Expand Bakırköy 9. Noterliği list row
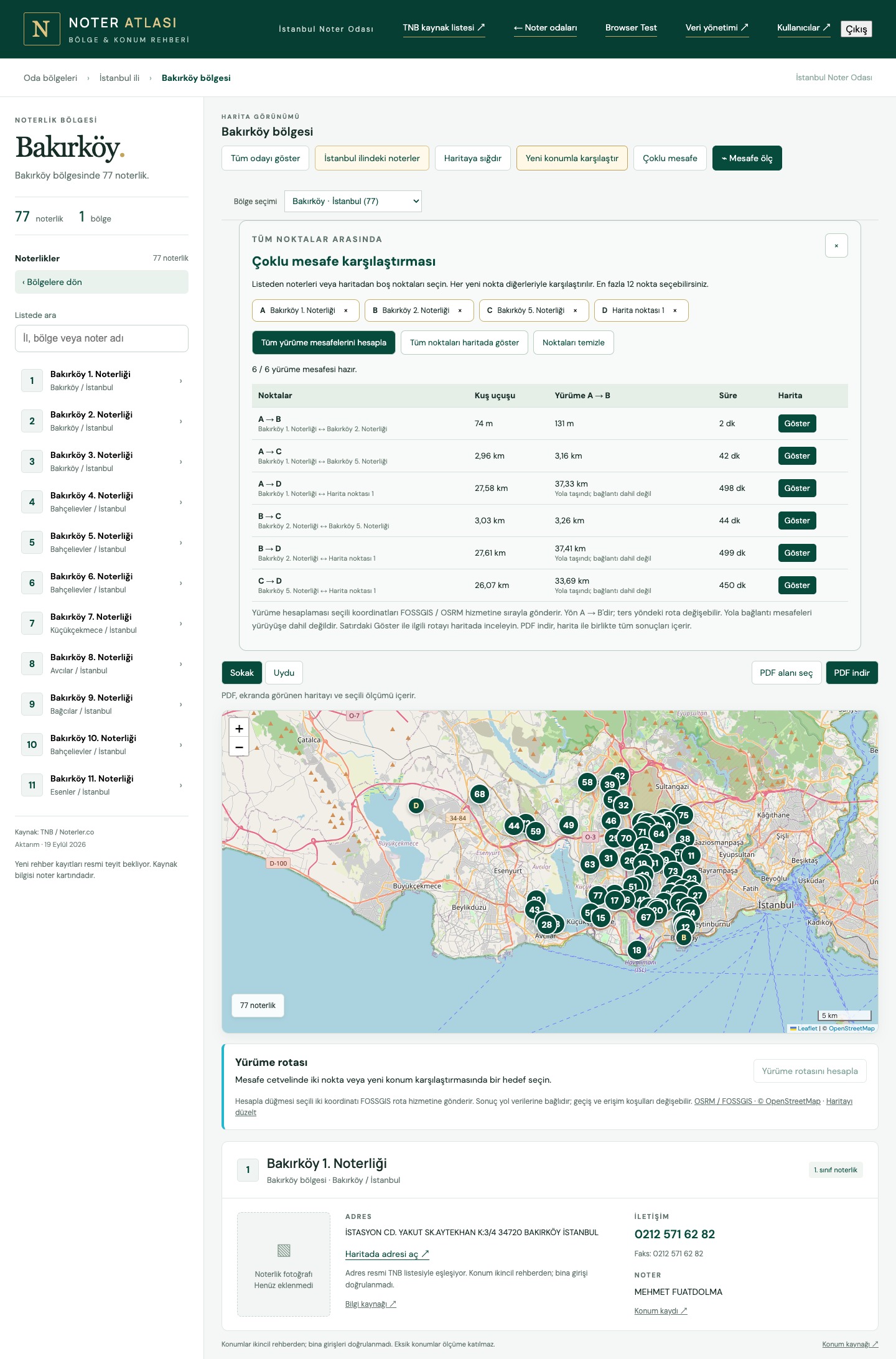The height and width of the screenshot is (1359, 896). 101,704
